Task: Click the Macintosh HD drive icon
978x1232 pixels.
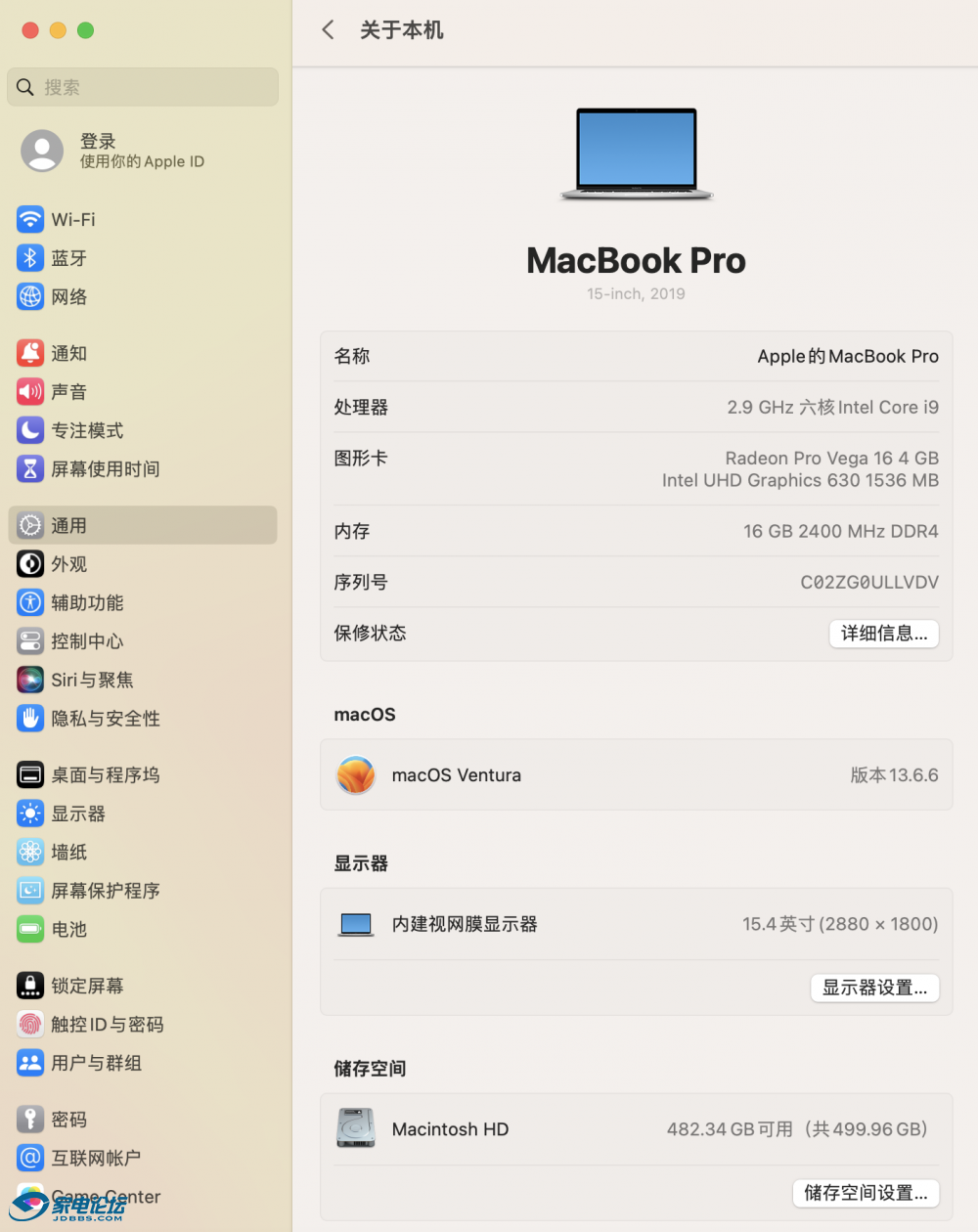Action: (356, 1128)
